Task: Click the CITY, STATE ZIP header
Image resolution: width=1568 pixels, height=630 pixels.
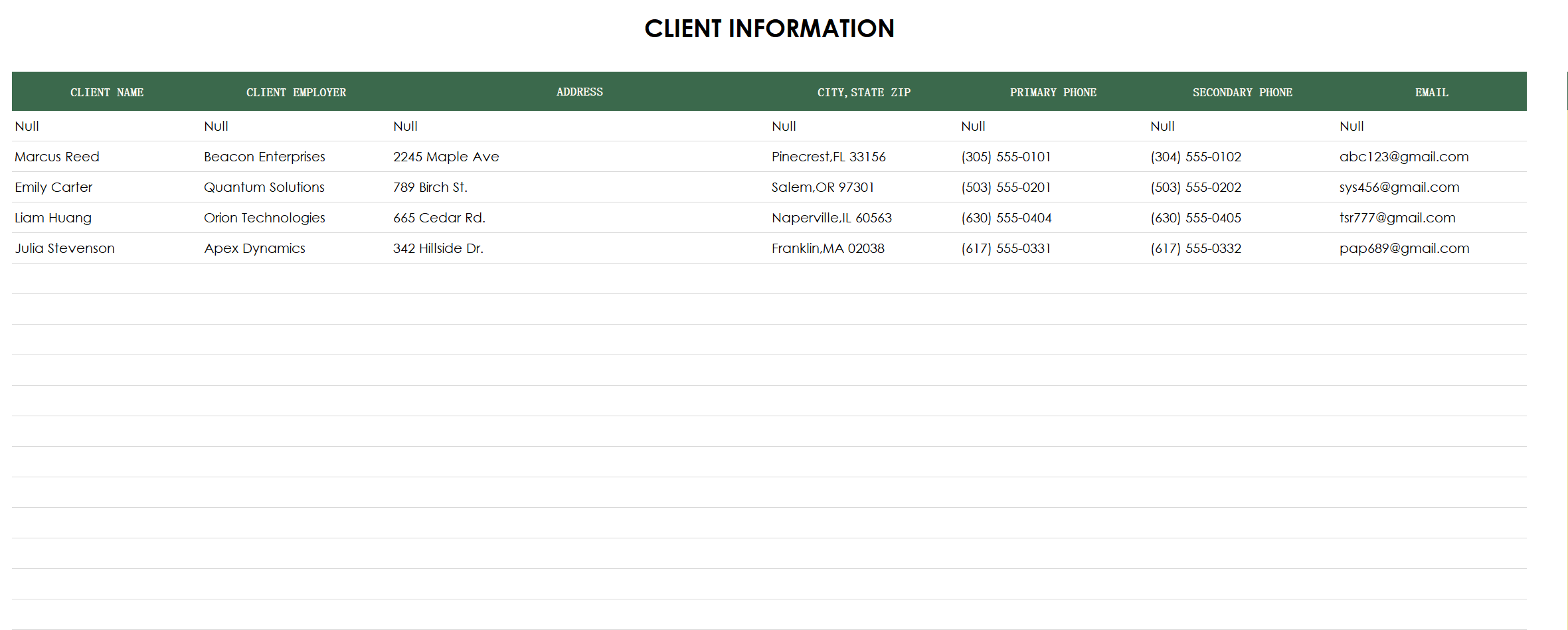Action: click(863, 92)
